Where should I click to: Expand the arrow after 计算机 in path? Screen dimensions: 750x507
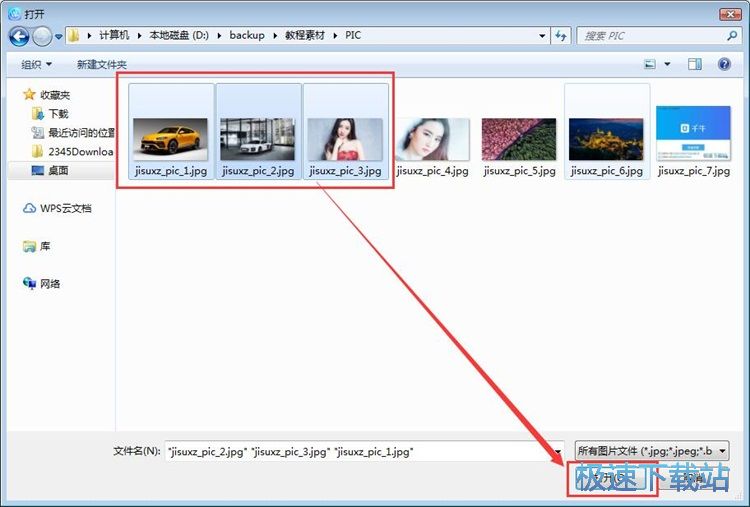(139, 36)
